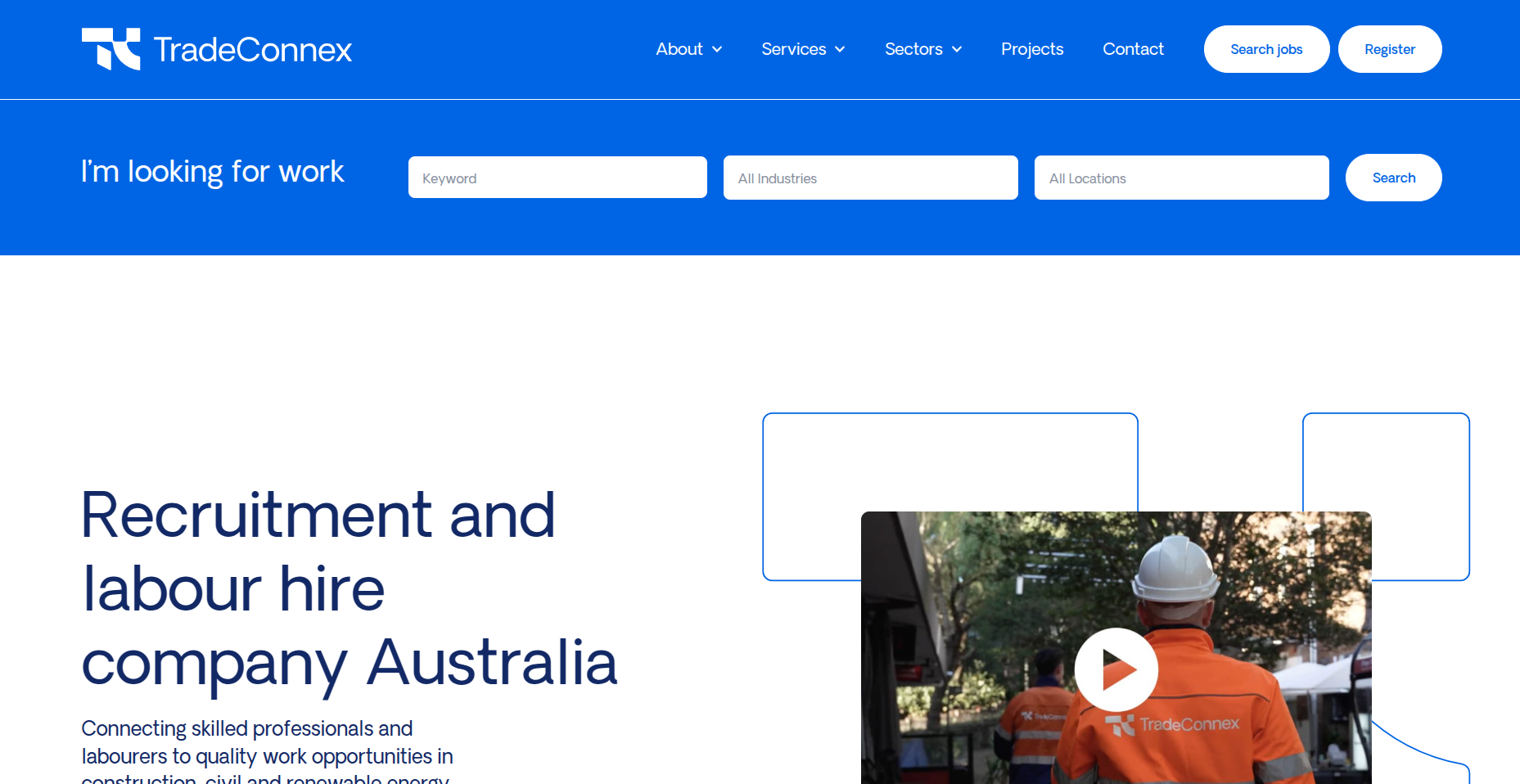Screen dimensions: 1520x784
Task: Expand the All Locations dropdown
Action: click(x=1181, y=178)
